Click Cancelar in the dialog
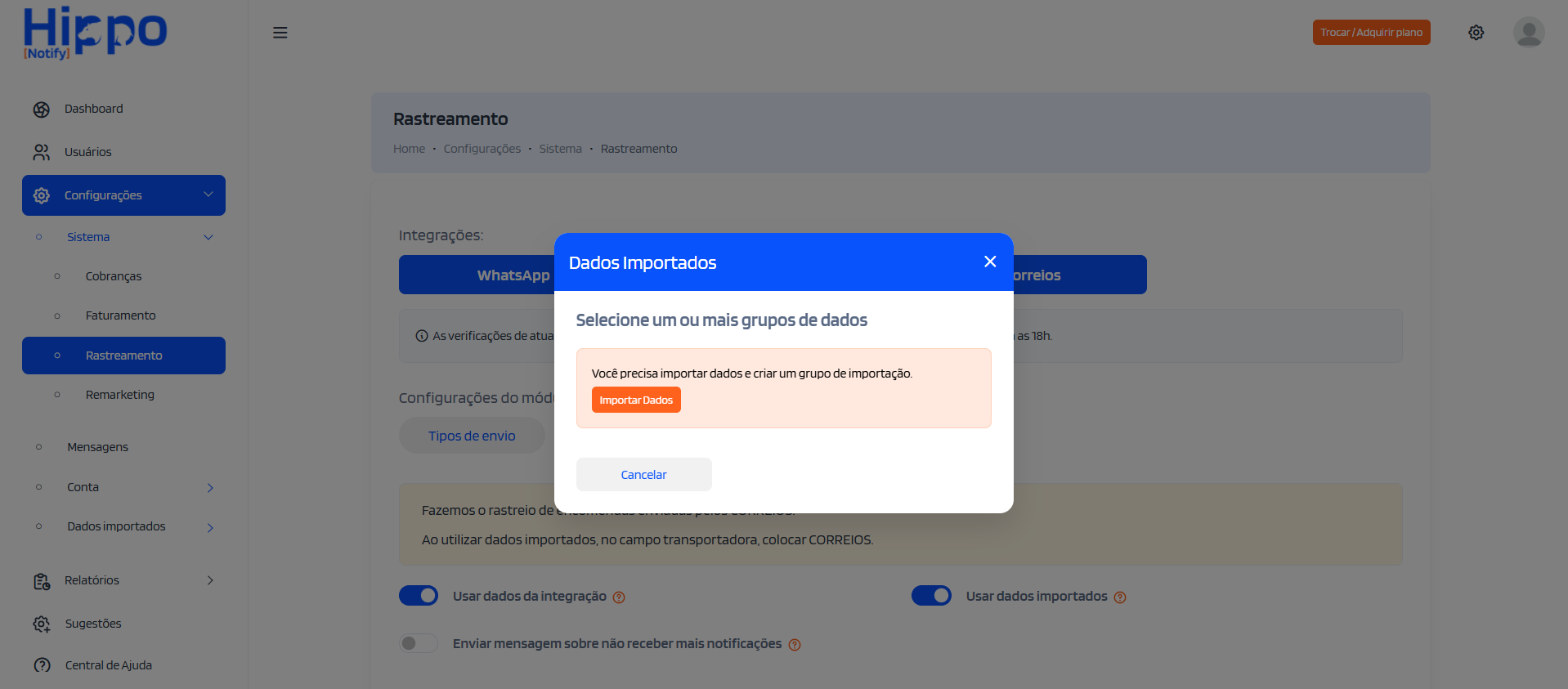 click(x=644, y=474)
